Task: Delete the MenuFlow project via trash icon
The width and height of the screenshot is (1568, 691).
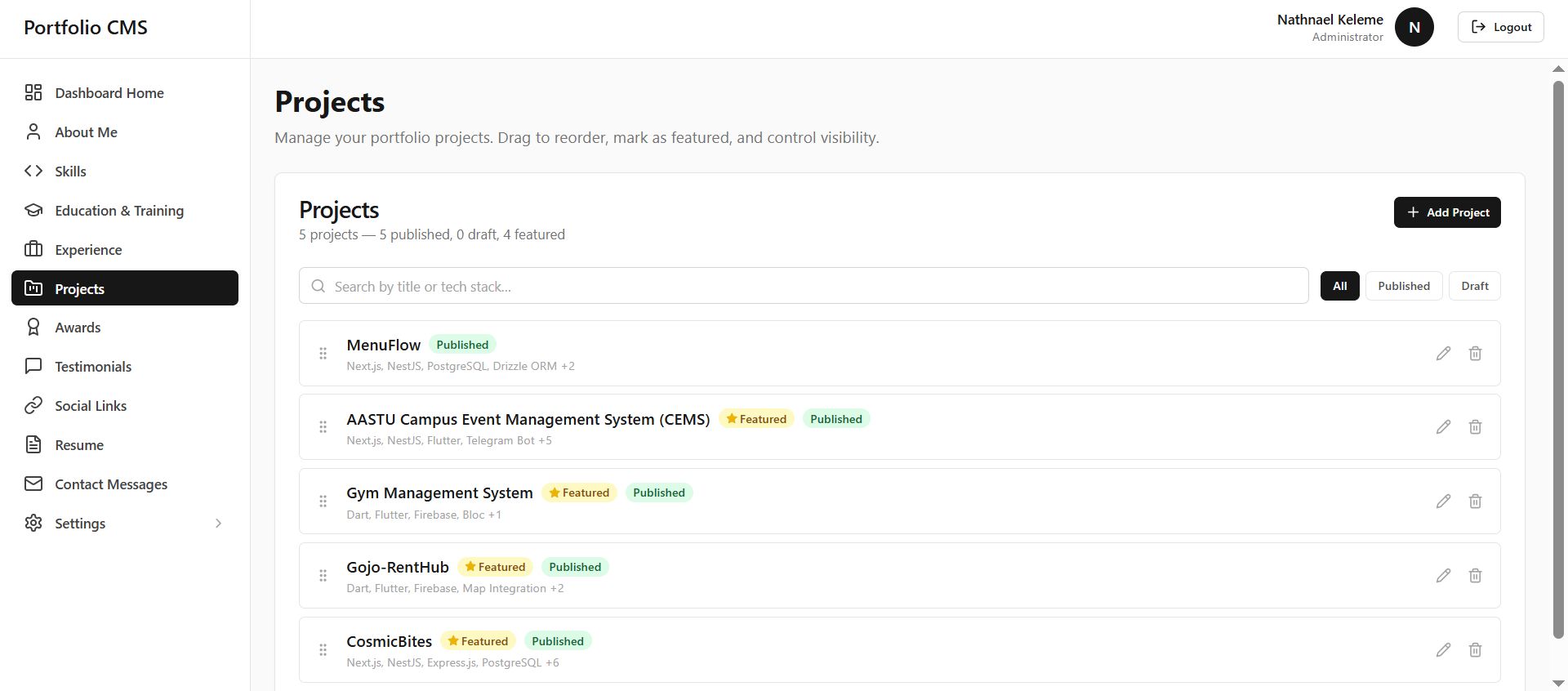Action: [1475, 353]
